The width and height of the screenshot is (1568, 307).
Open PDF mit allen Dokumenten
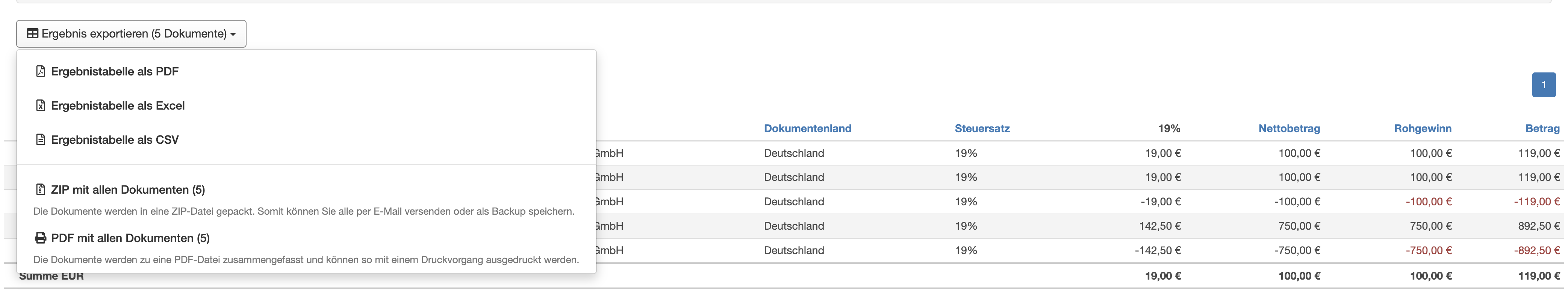(130, 238)
